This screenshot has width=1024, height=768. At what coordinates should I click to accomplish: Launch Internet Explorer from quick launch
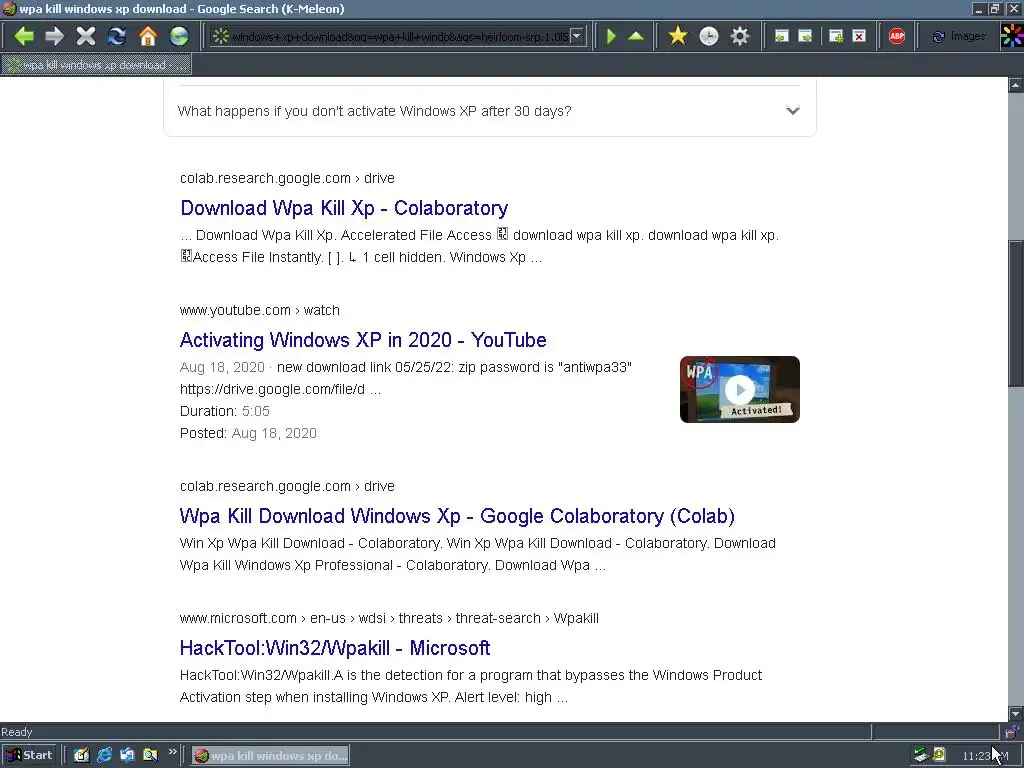(x=104, y=755)
